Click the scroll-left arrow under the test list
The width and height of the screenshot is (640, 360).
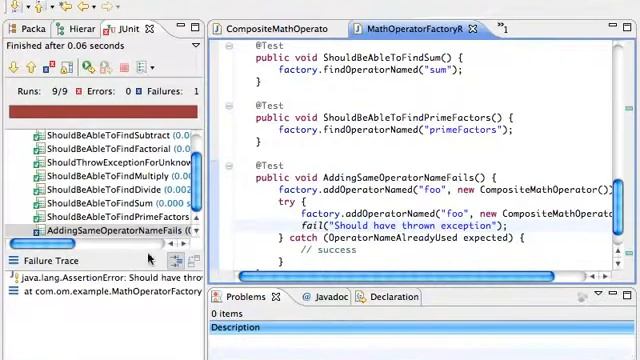[171, 244]
